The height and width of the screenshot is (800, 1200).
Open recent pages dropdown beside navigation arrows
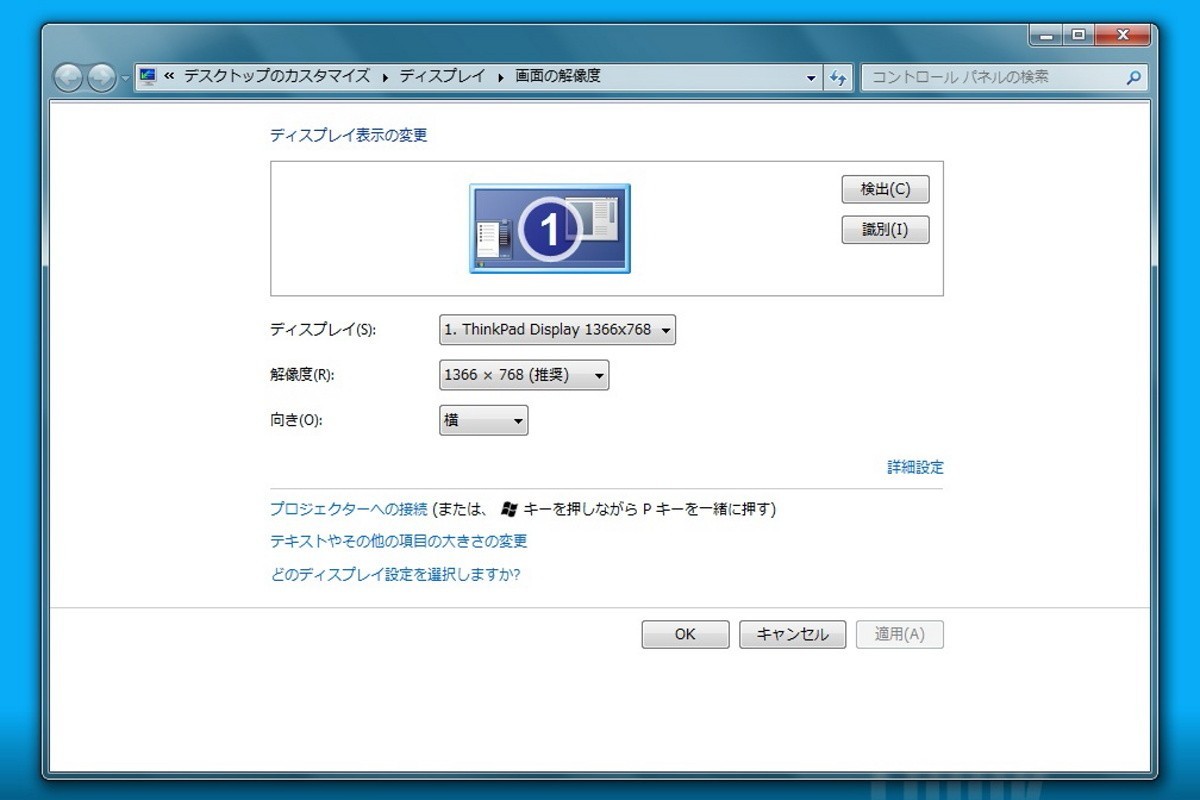click(124, 78)
